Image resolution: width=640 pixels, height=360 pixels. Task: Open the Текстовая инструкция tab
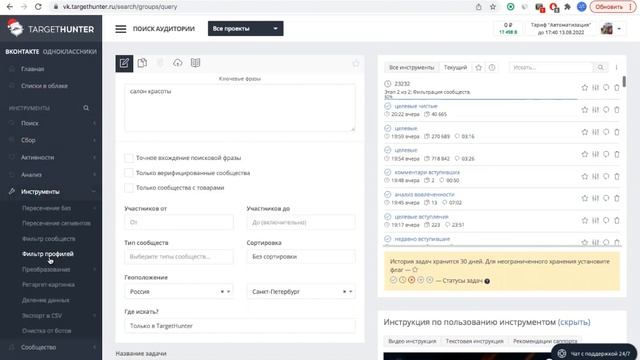[474, 341]
